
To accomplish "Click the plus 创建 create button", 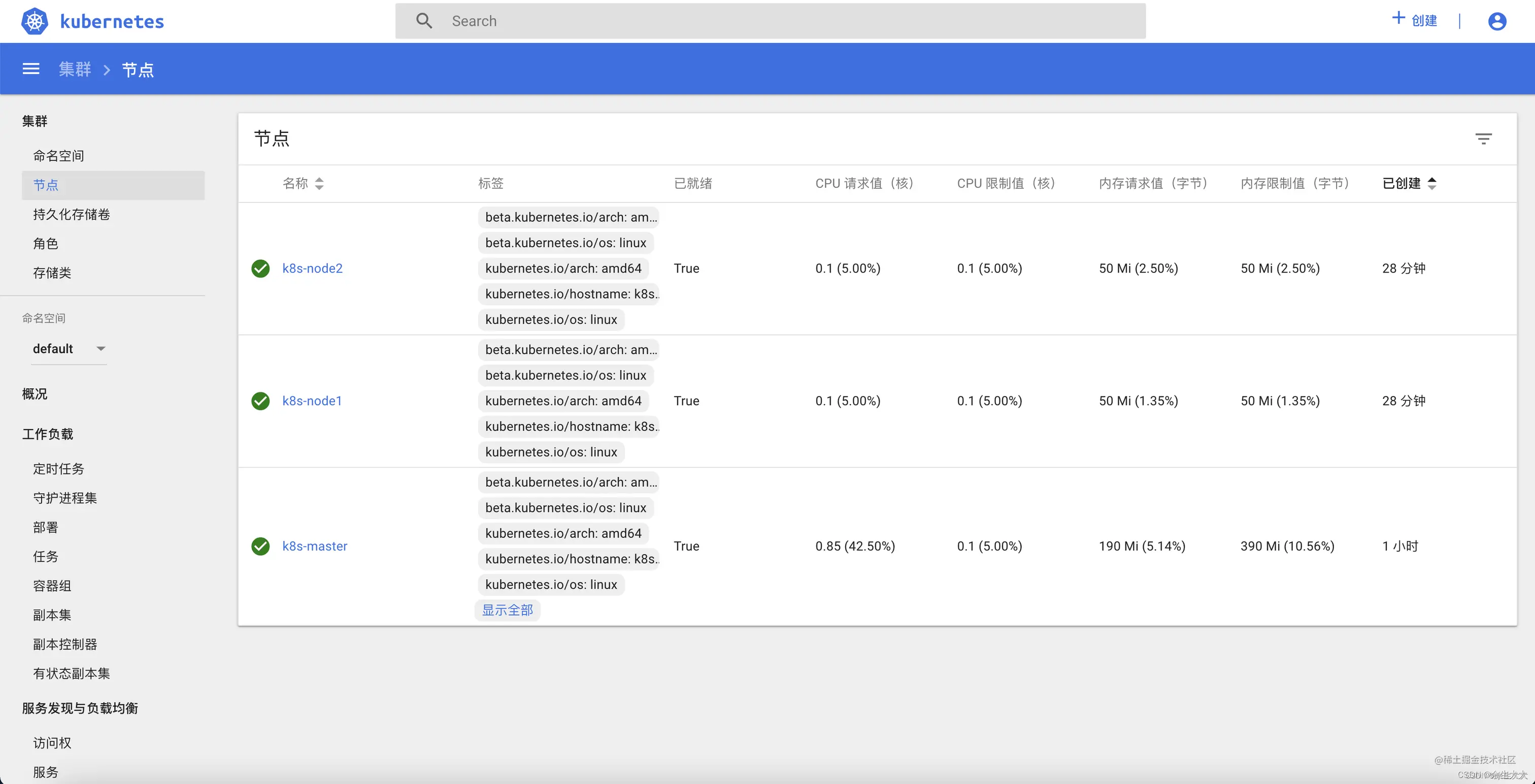I will [x=1415, y=20].
